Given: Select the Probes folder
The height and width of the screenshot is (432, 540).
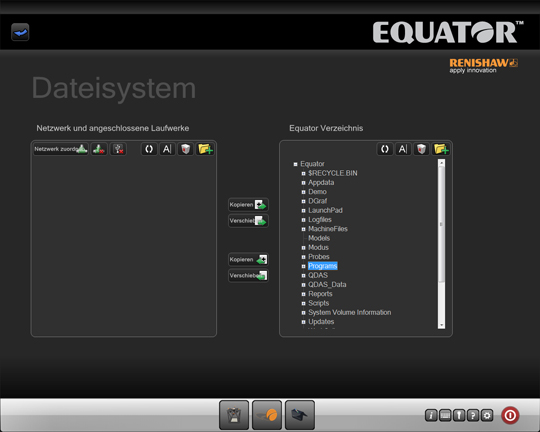Looking at the screenshot, I should [x=319, y=257].
